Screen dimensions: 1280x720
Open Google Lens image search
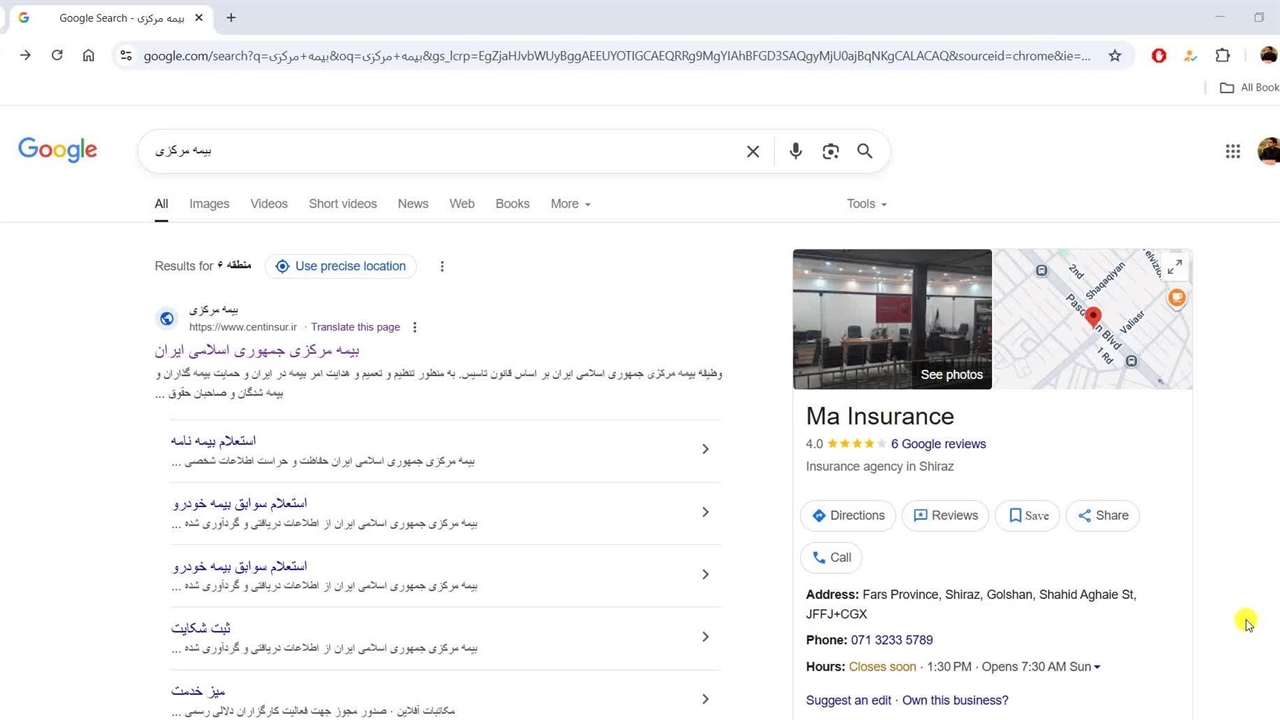tap(830, 151)
